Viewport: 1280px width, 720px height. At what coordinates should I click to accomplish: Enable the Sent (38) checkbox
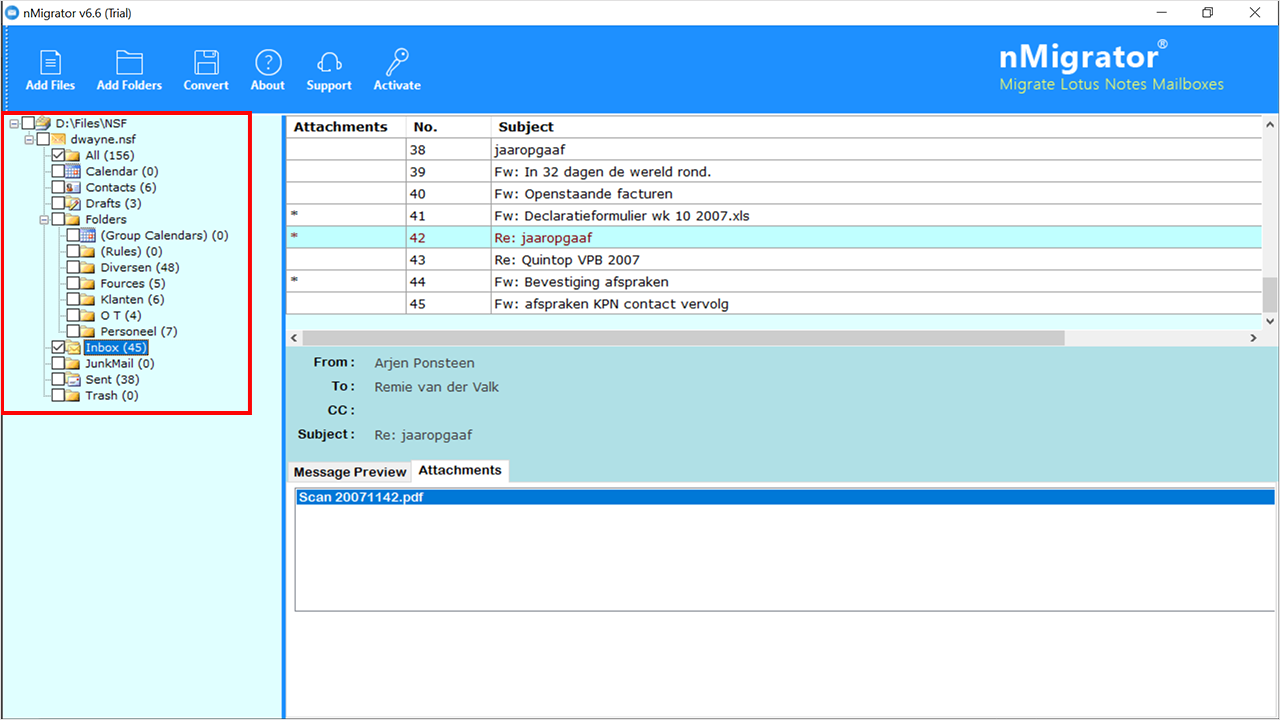coord(59,380)
